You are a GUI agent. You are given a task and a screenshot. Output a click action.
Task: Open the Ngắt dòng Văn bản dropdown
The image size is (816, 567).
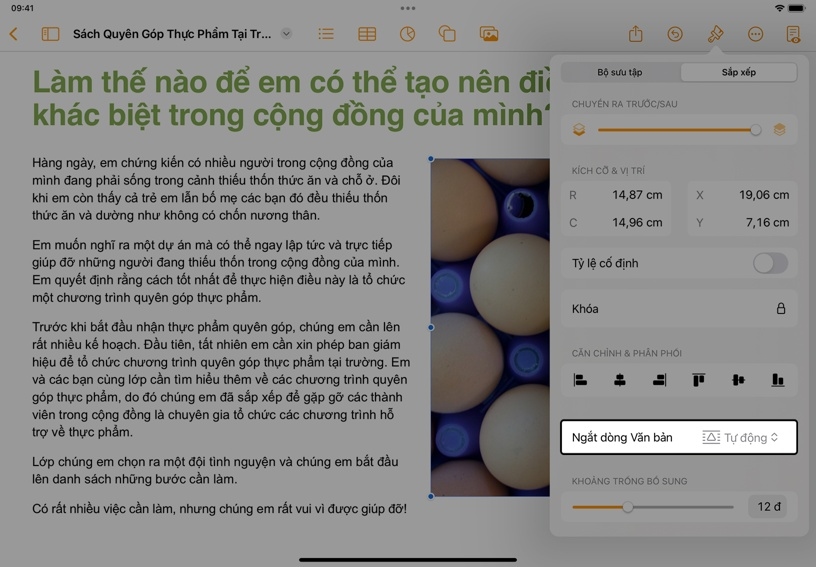(x=740, y=438)
